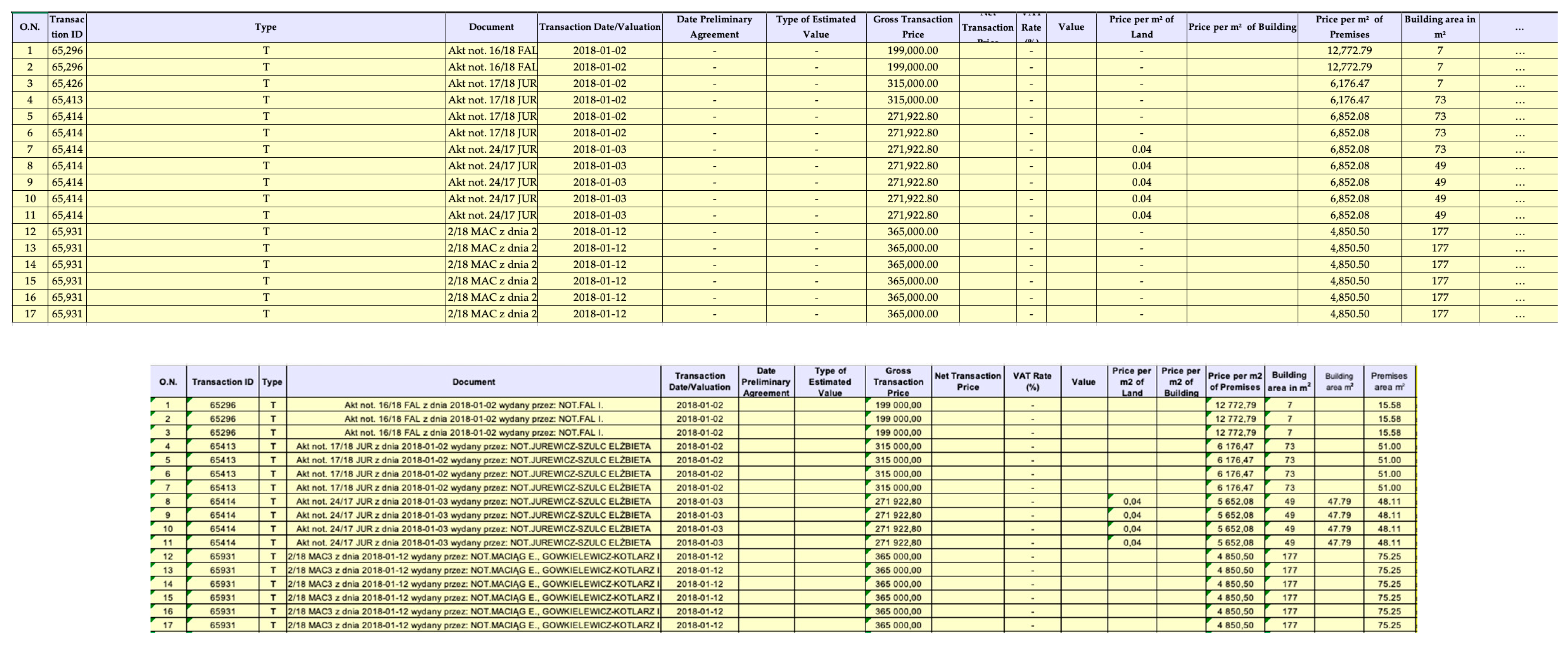Click gross price 199,000.00 in upper row 1

[x=913, y=50]
